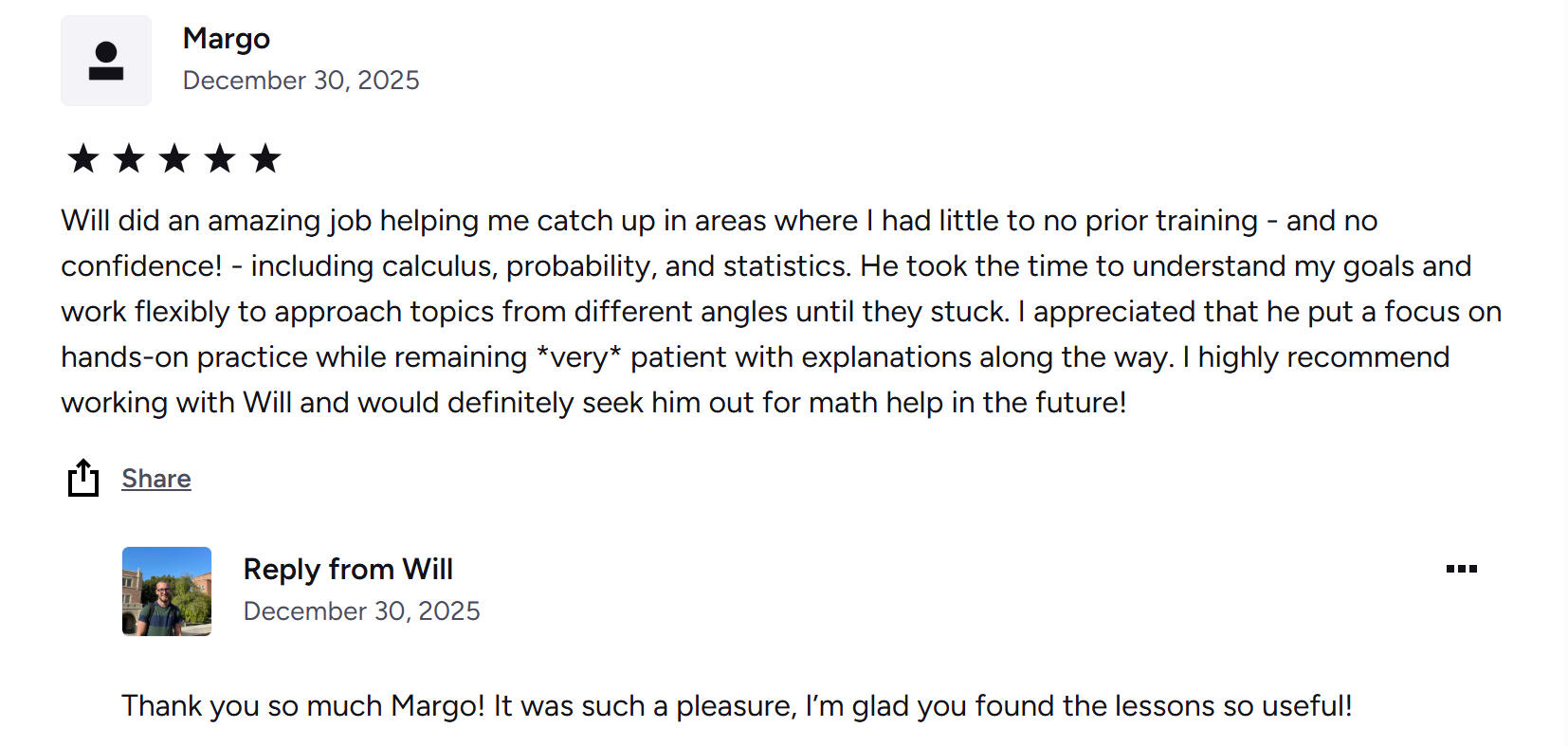Click Will's "Thank you so much Margo!" reply
Image resolution: width=1568 pixels, height=746 pixels.
pyautogui.click(x=303, y=706)
